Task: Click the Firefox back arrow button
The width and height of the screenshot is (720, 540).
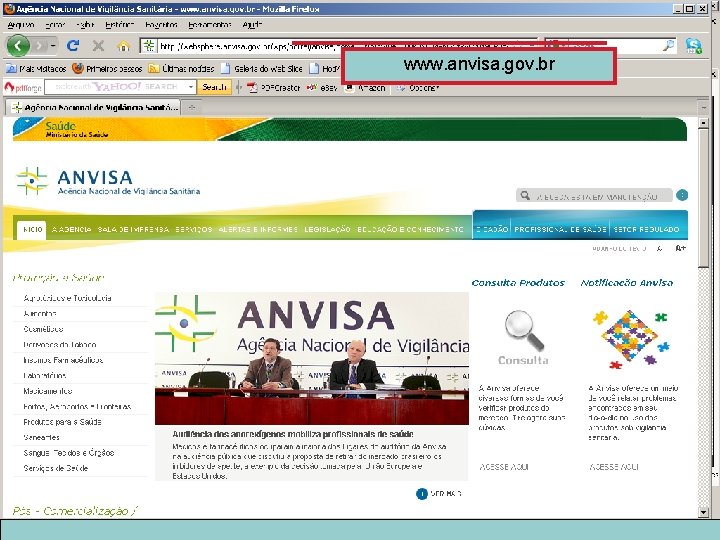Action: (18, 45)
